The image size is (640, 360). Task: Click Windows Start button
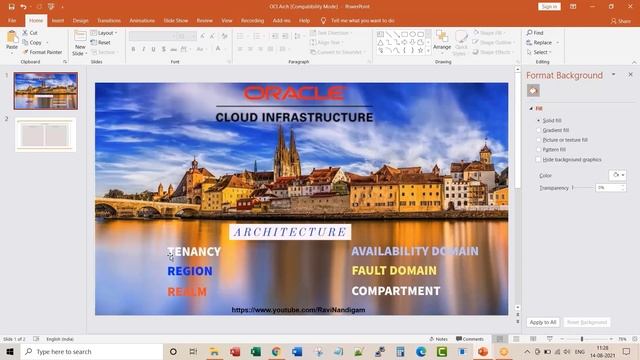(x=10, y=351)
